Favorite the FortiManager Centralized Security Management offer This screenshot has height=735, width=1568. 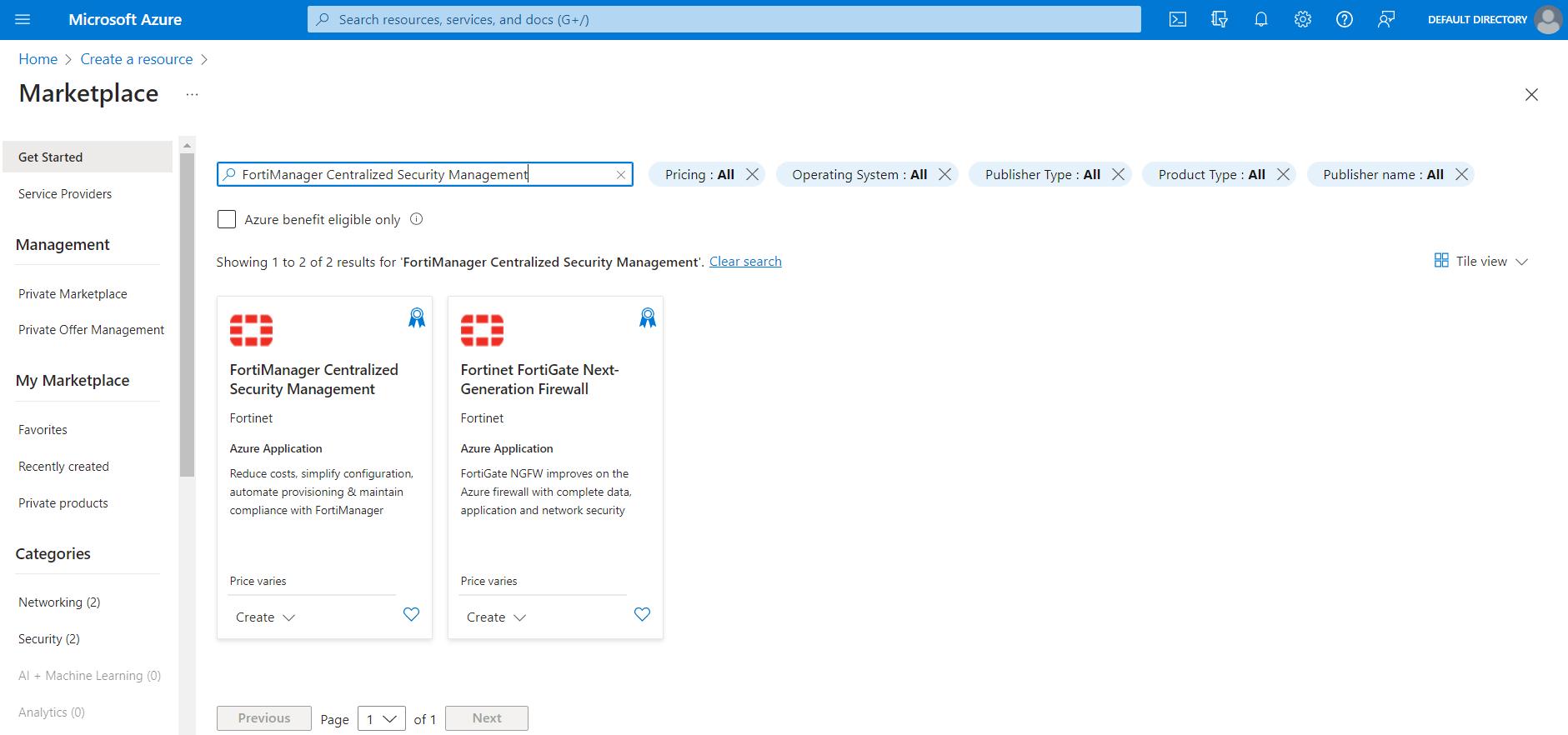pos(412,614)
